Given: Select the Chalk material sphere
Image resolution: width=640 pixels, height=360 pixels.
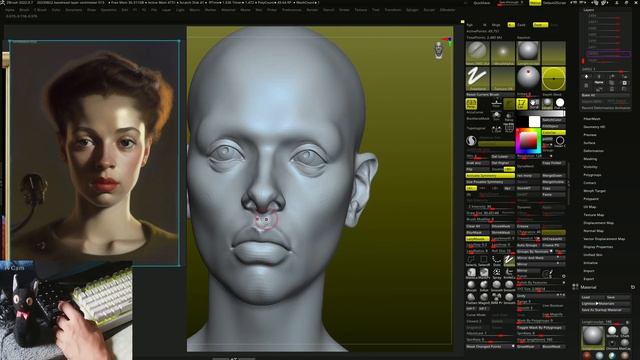Looking at the screenshot, I should click(x=625, y=331).
